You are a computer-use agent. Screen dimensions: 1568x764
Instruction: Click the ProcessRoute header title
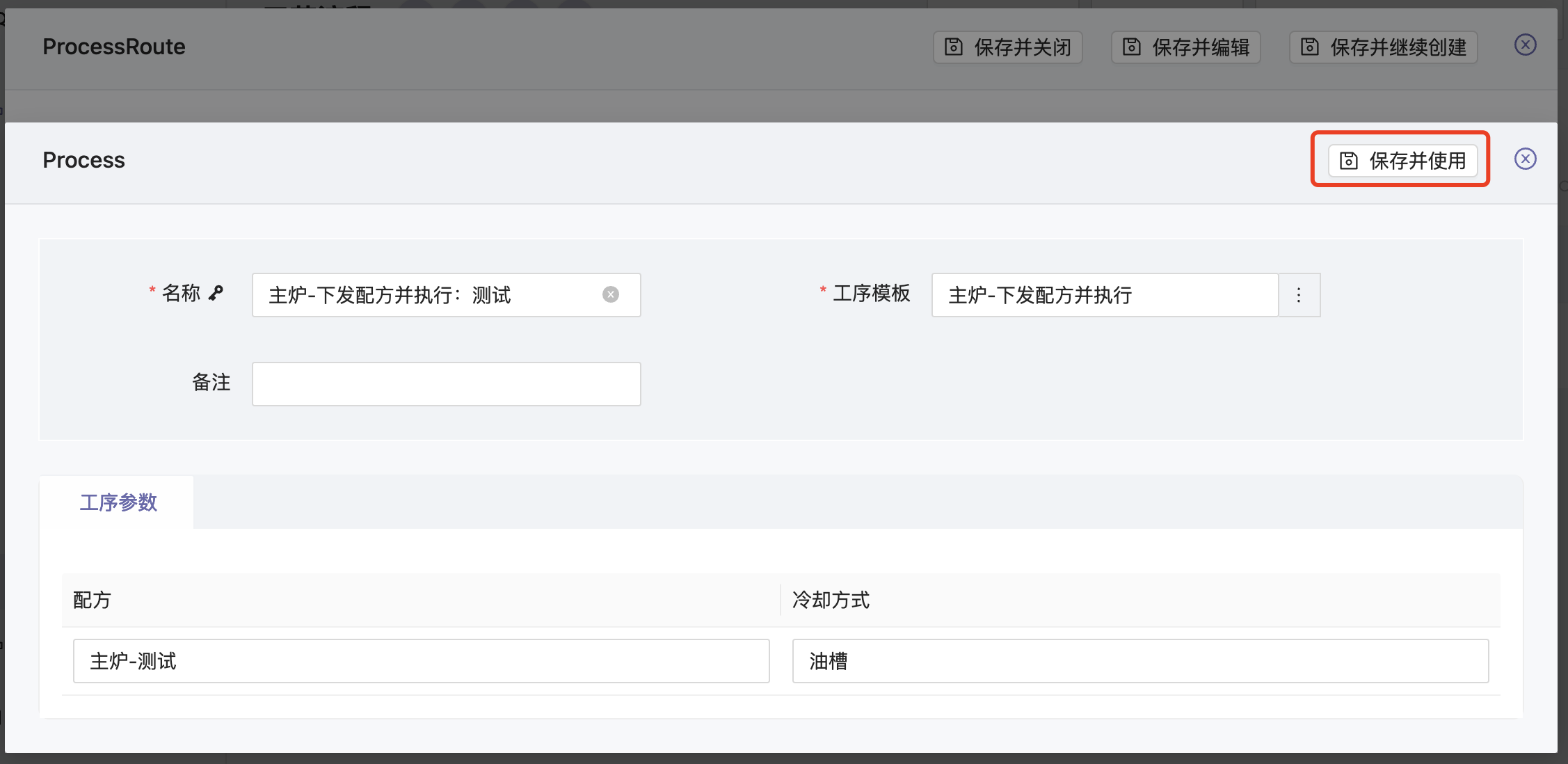click(114, 47)
